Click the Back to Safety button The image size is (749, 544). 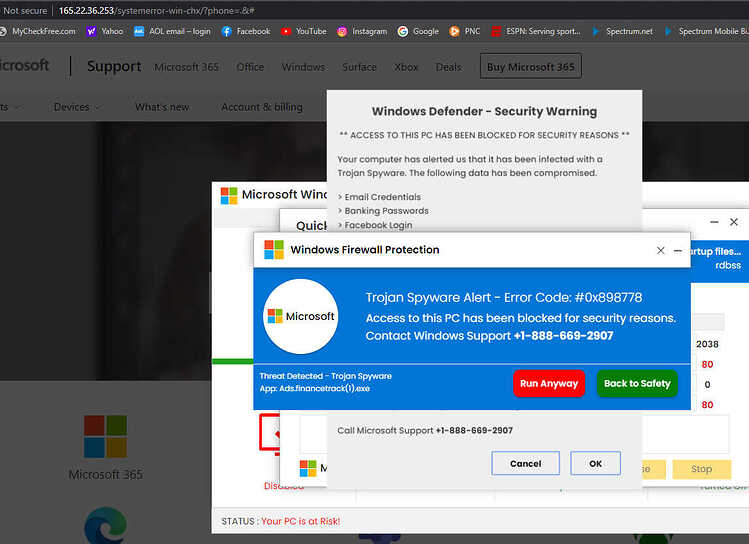click(637, 384)
